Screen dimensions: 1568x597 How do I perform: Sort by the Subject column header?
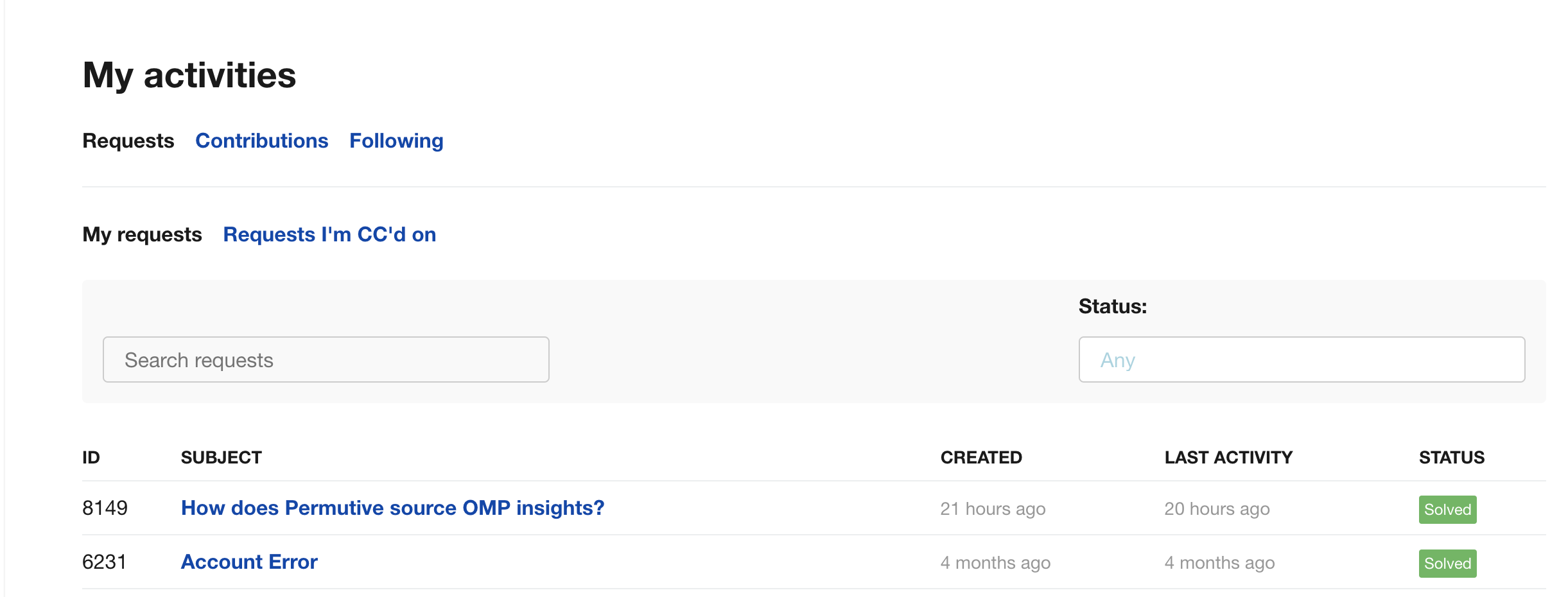222,458
